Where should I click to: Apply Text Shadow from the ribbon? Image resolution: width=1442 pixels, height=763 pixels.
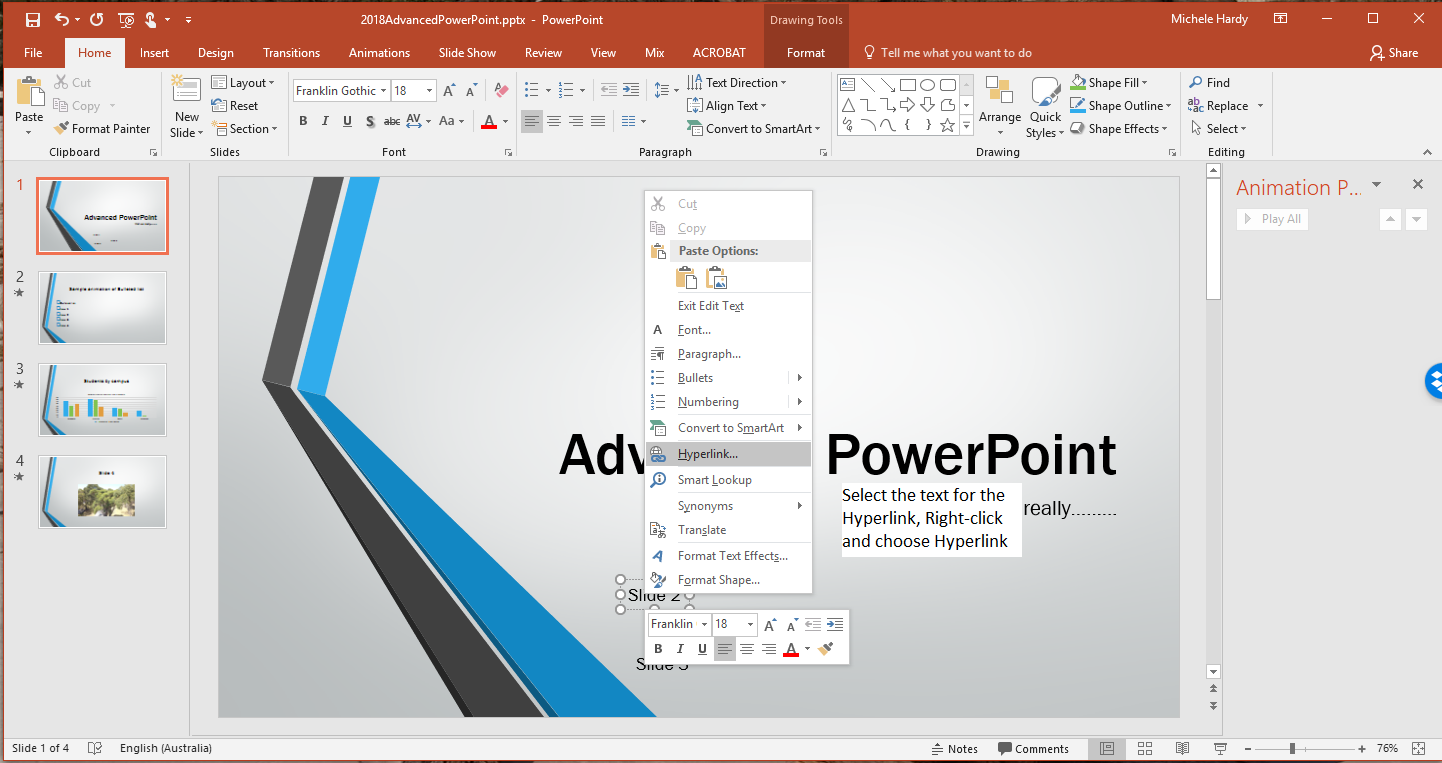[370, 121]
